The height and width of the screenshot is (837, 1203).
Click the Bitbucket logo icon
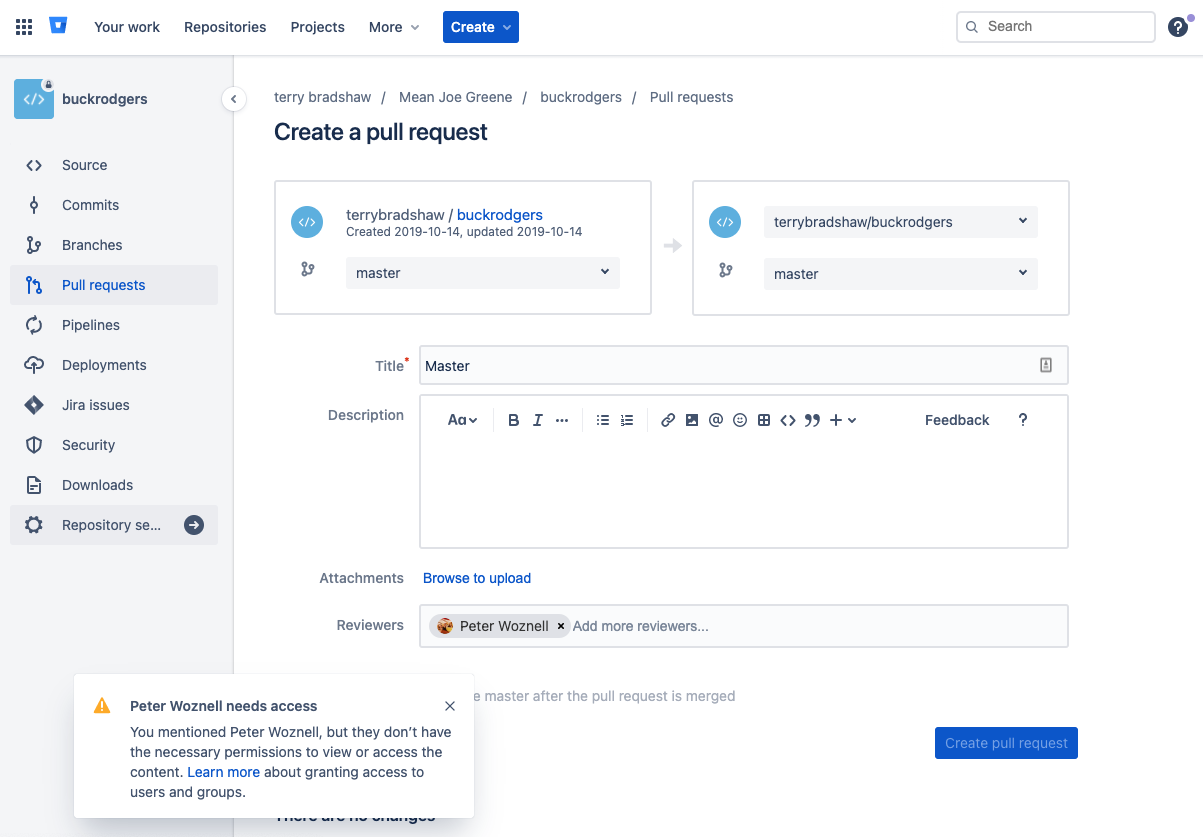pyautogui.click(x=58, y=26)
